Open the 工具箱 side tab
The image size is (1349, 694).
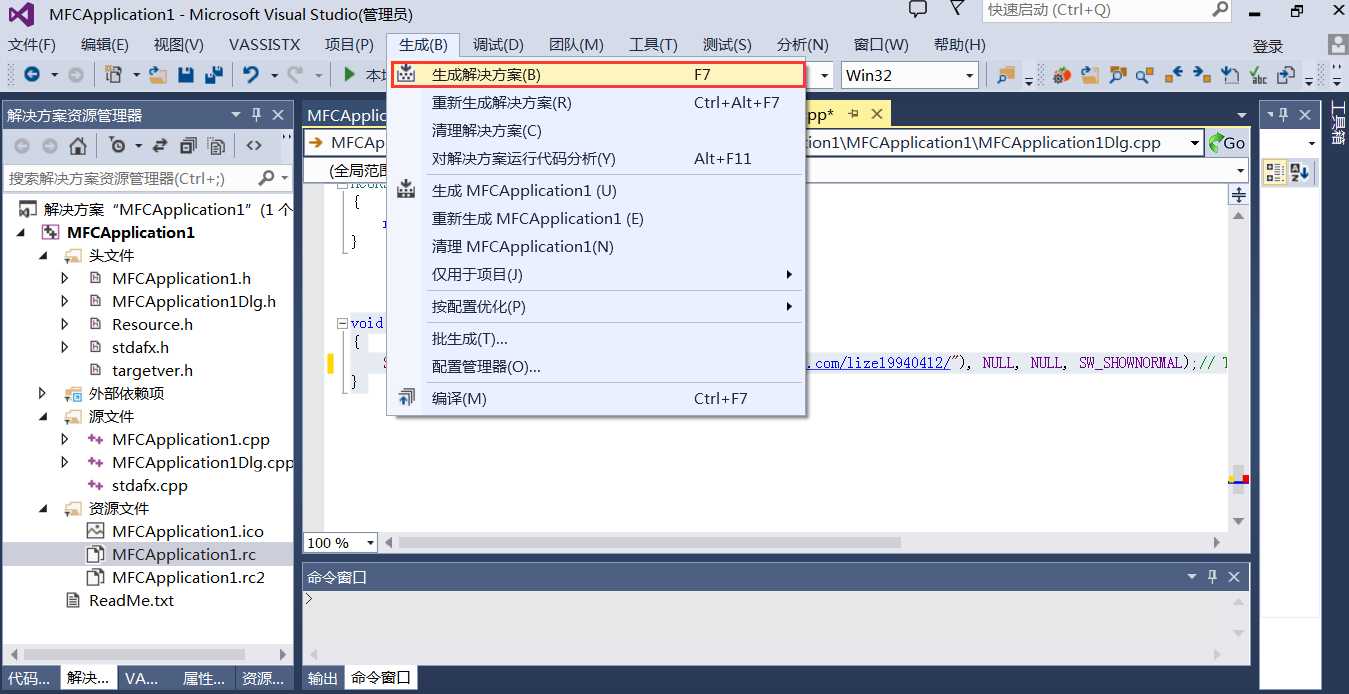pos(1338,122)
